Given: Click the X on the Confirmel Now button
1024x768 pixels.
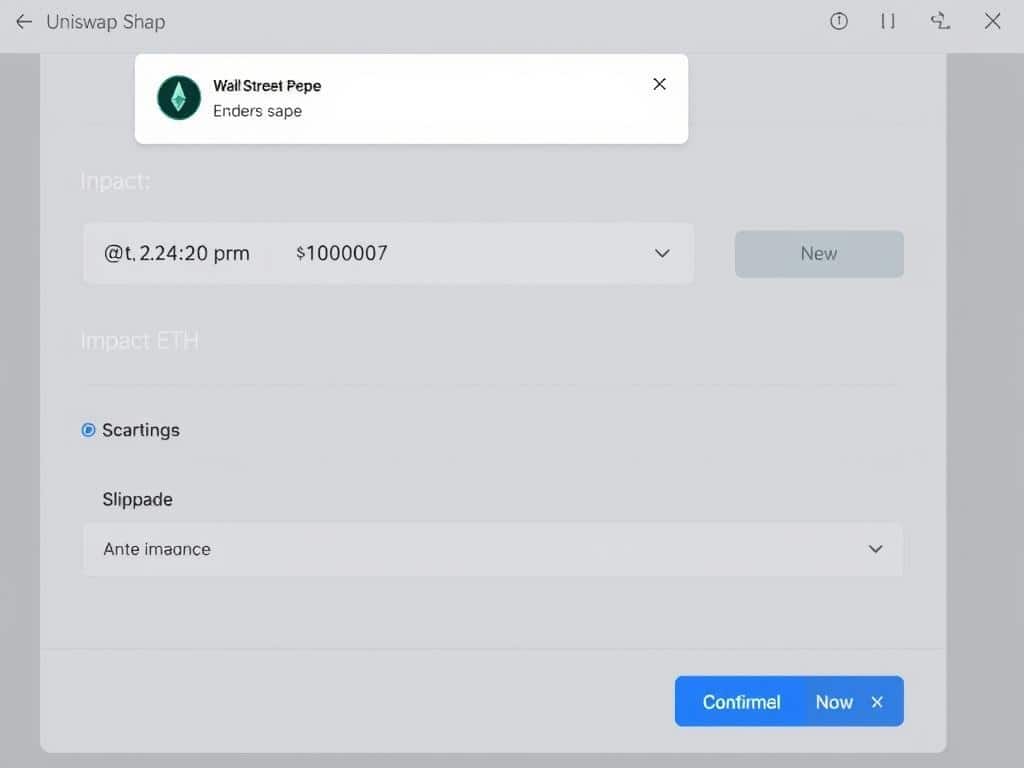Looking at the screenshot, I should [x=877, y=701].
